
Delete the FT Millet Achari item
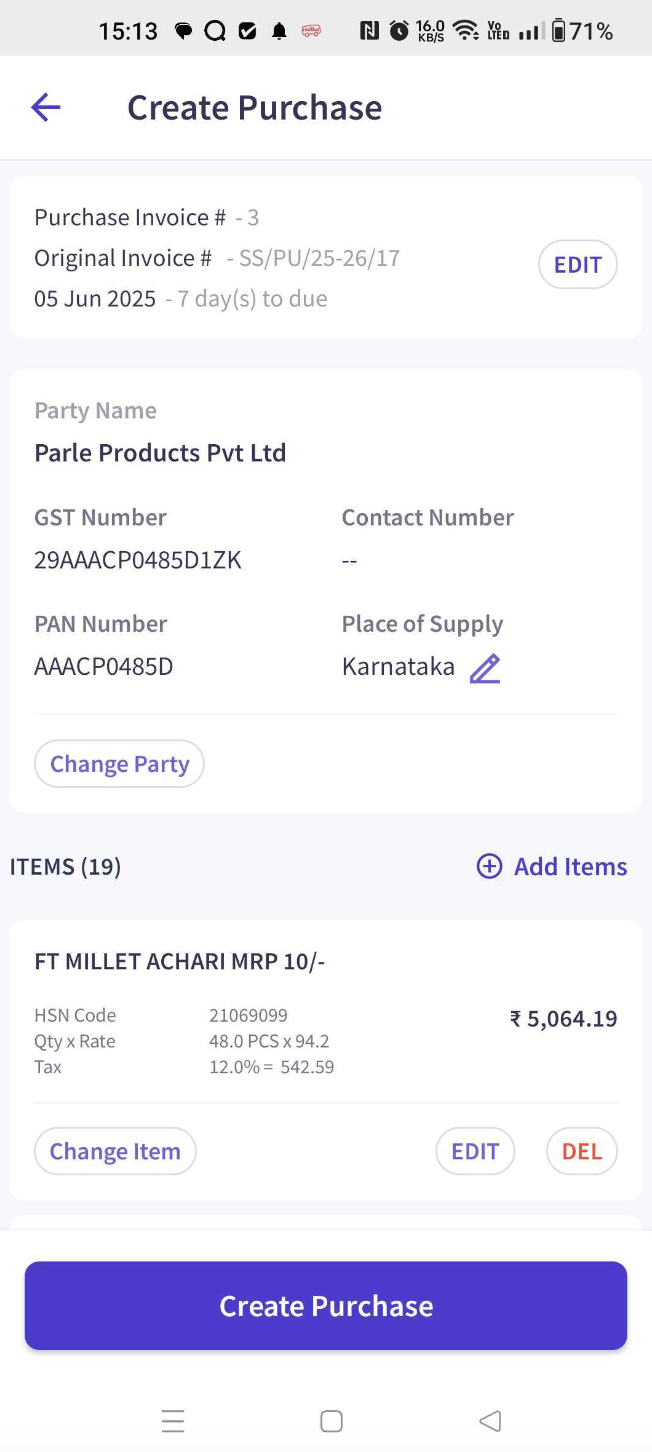pyautogui.click(x=581, y=1151)
